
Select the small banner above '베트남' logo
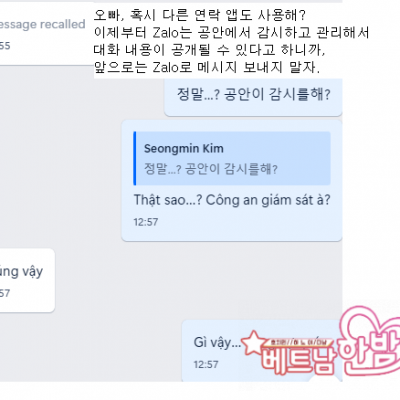(298, 342)
